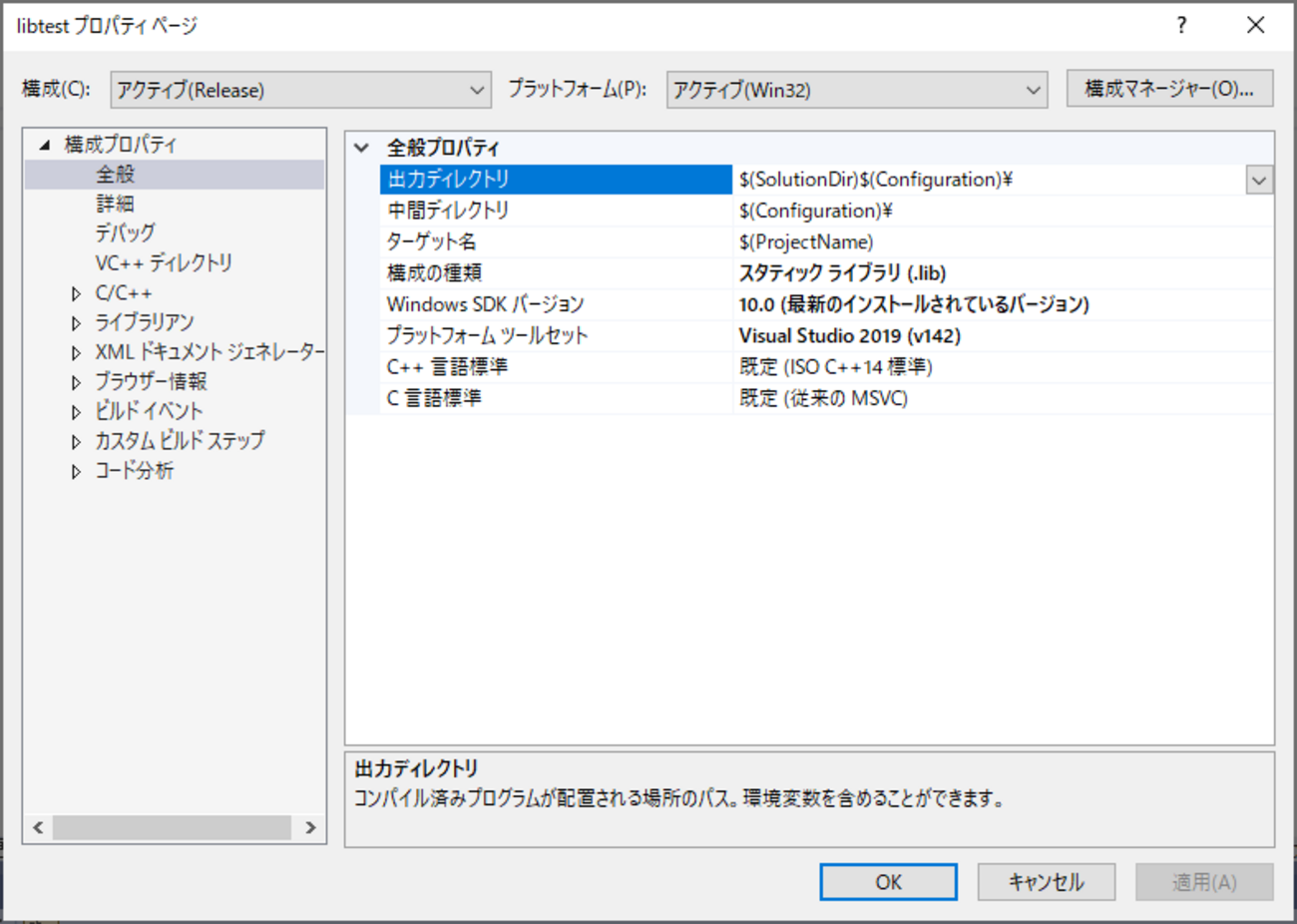Open the プラットフォーム(P) dropdown showing アクティブ(Win32)

tap(857, 90)
